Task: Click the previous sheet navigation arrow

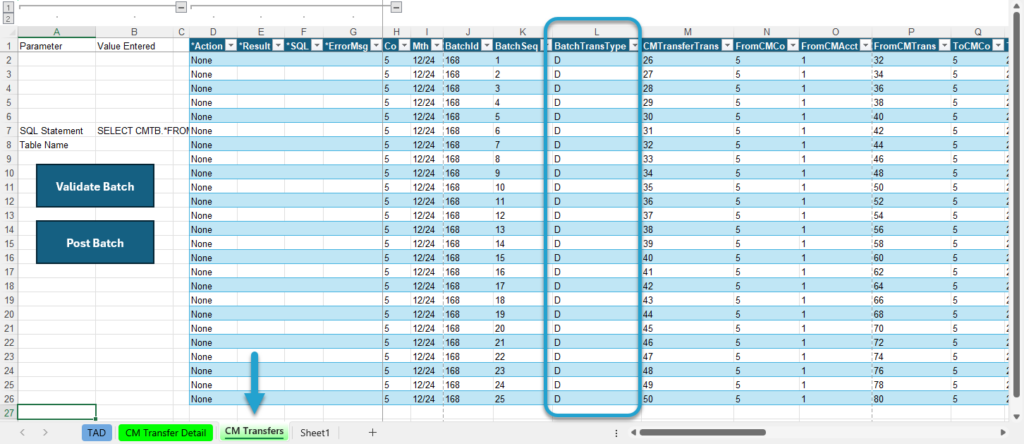Action: pos(23,432)
